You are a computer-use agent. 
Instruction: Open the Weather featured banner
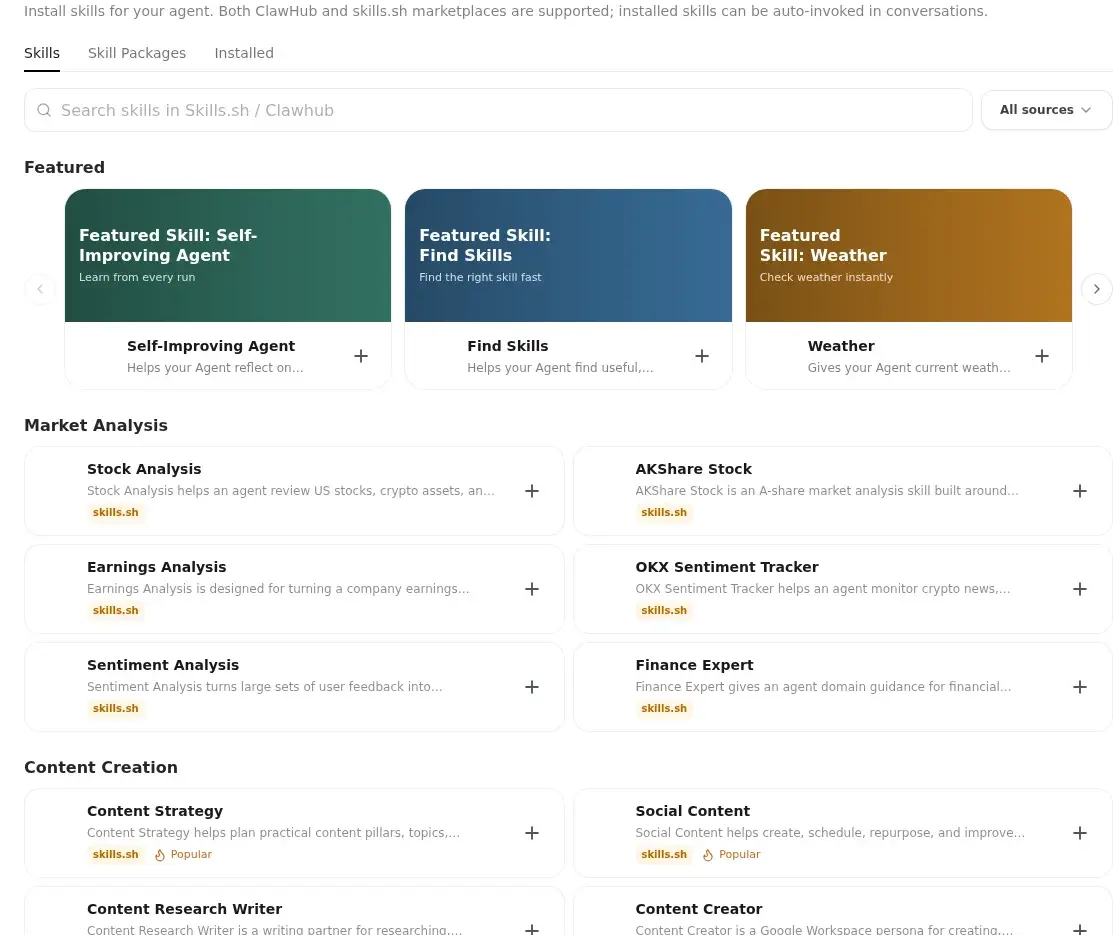pyautogui.click(x=909, y=256)
